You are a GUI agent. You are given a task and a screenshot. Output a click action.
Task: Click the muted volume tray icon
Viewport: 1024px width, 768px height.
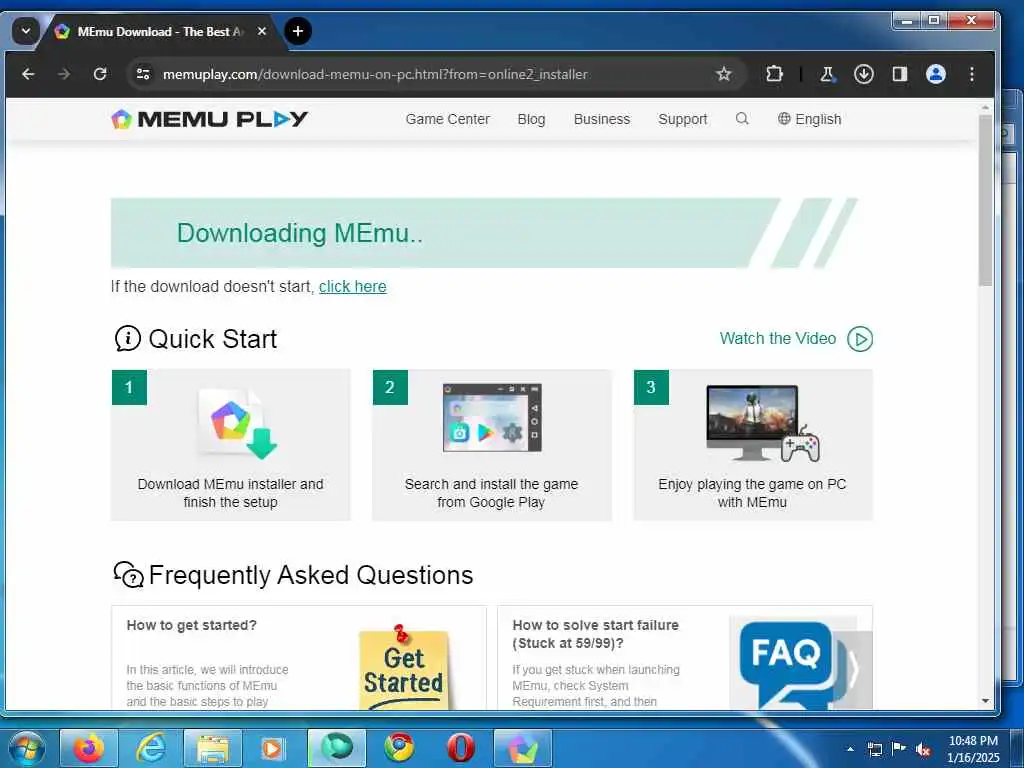pos(923,749)
